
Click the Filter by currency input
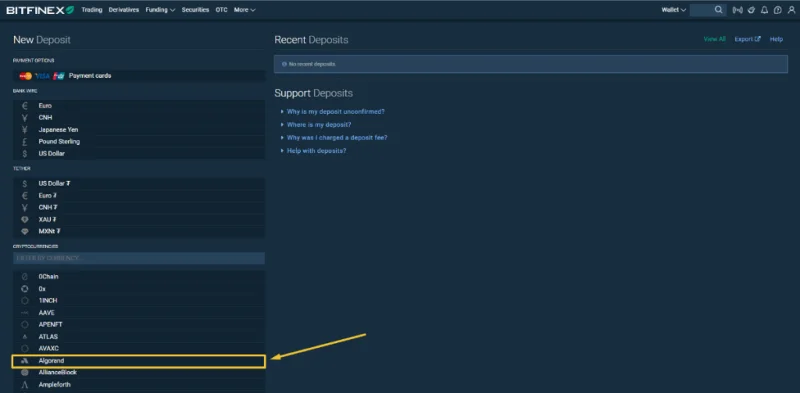coord(139,258)
